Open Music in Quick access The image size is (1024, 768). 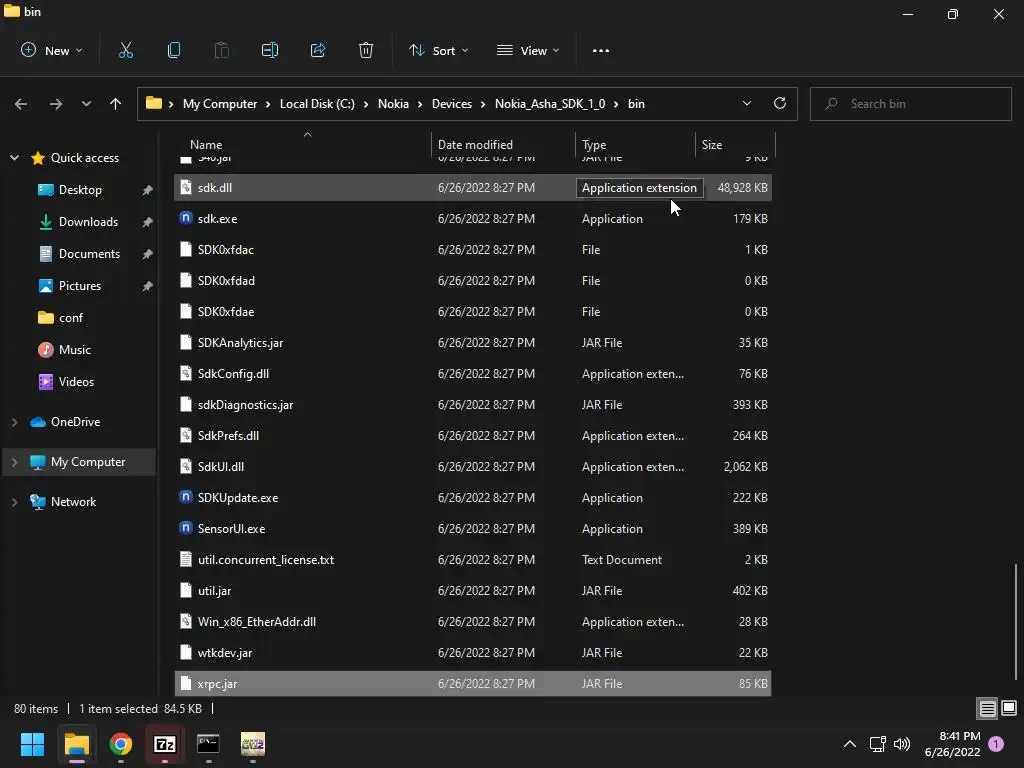pyautogui.click(x=74, y=349)
